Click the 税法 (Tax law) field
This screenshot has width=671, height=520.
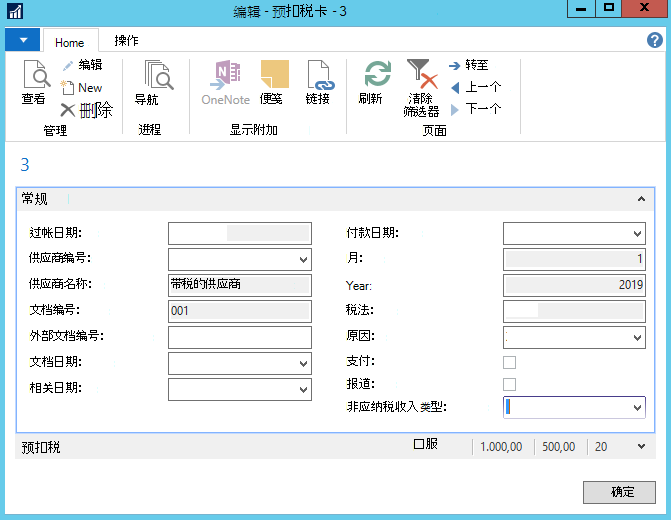pos(574,311)
